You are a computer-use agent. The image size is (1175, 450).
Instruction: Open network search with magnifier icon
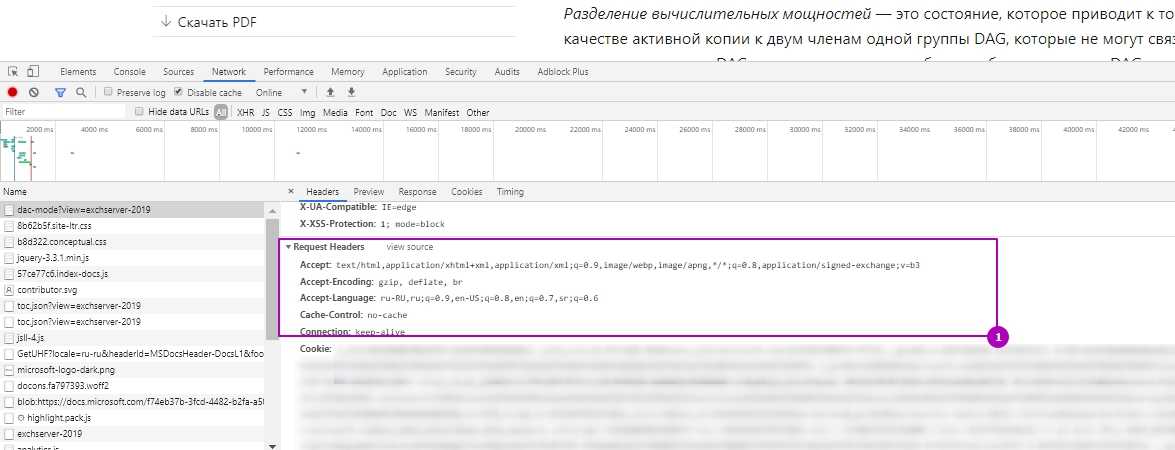click(81, 92)
